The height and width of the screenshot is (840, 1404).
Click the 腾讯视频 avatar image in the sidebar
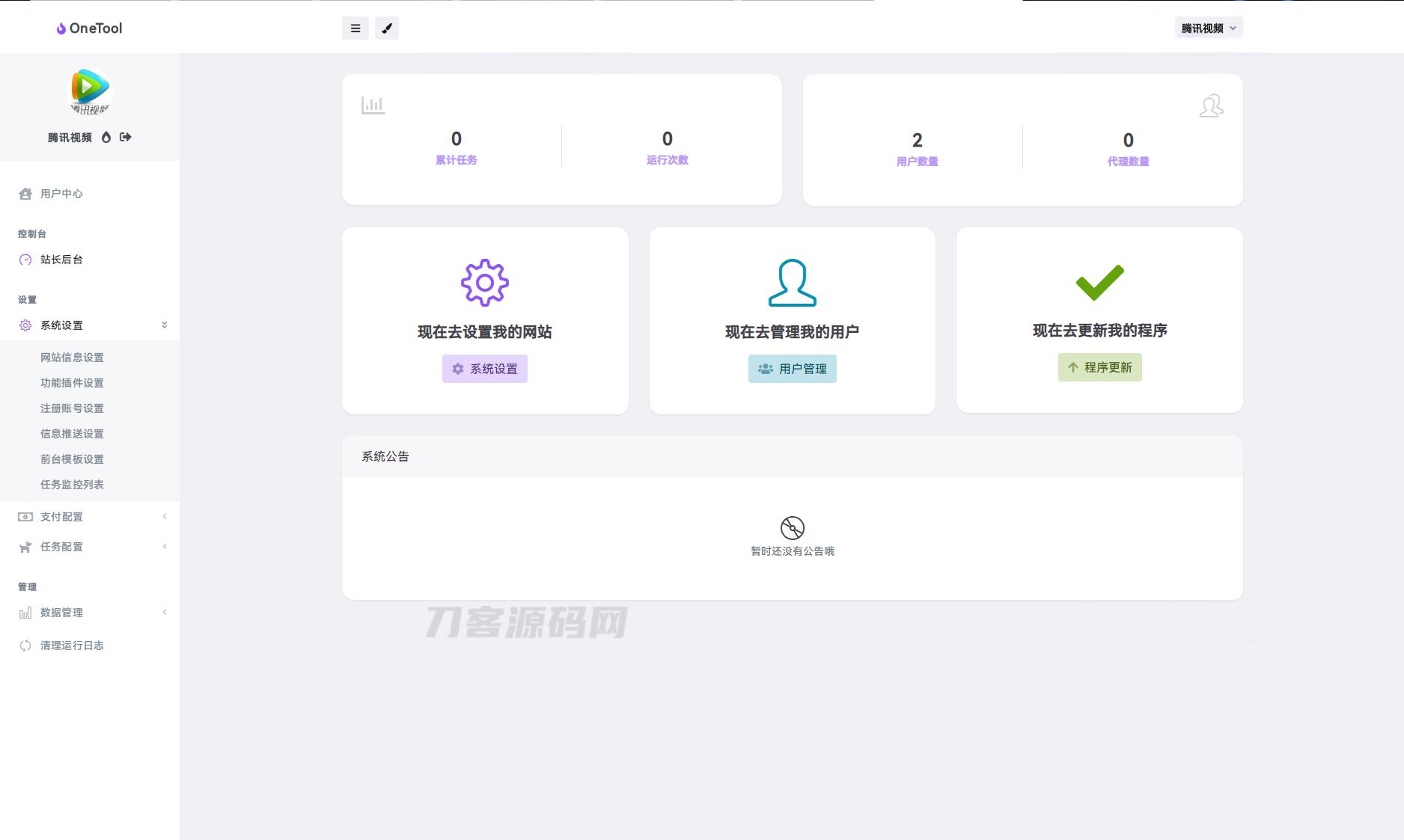click(x=90, y=91)
